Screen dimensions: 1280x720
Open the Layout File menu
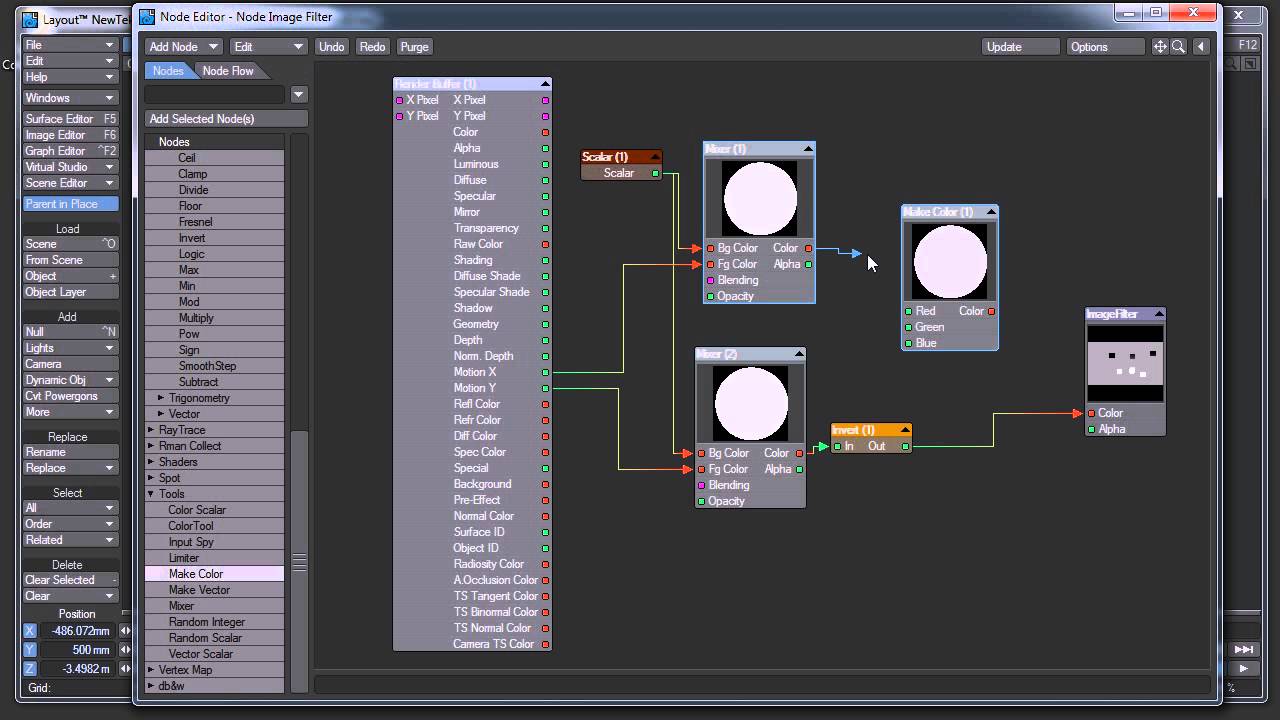(71, 45)
